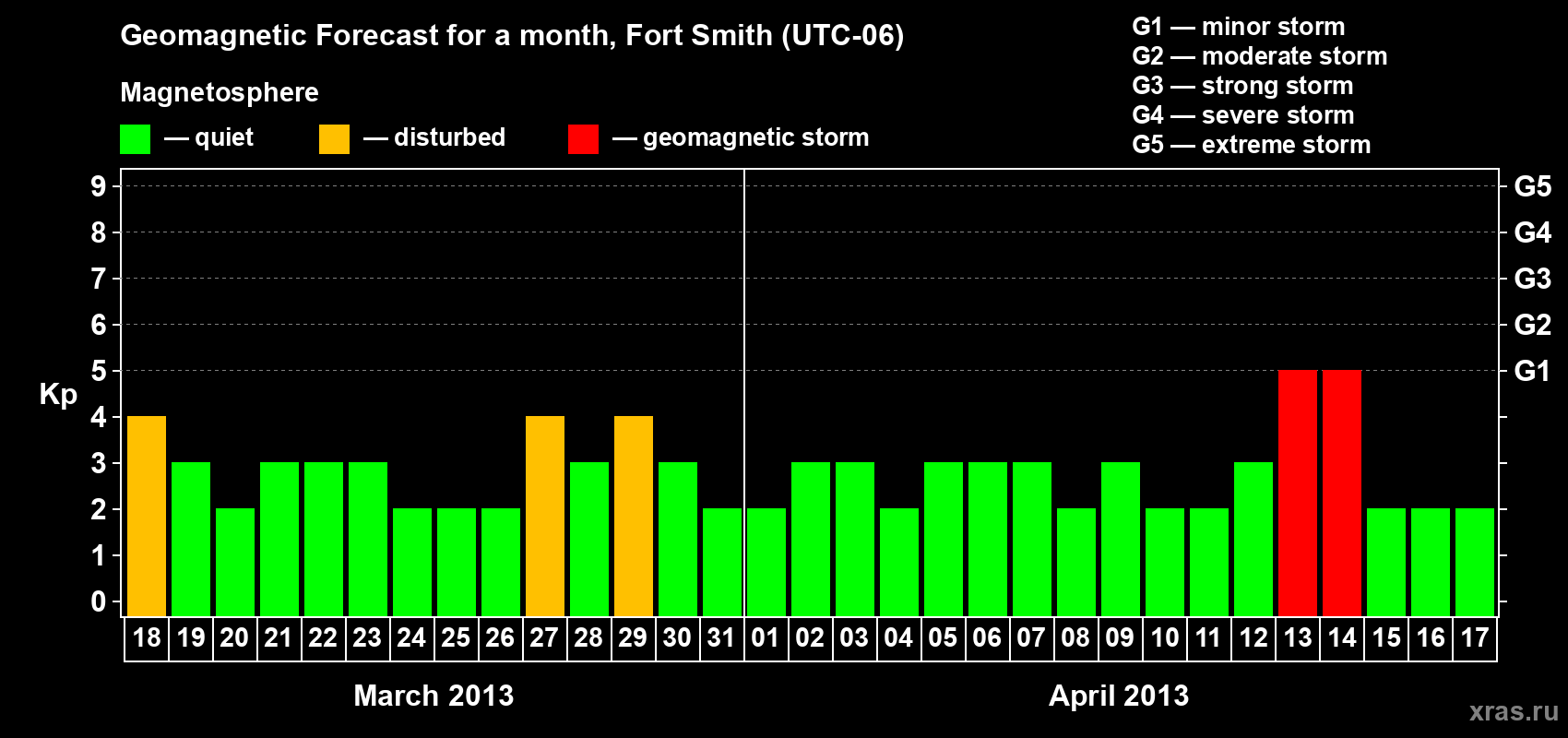
Task: Click the G1 right axis label
Action: coord(1533,371)
